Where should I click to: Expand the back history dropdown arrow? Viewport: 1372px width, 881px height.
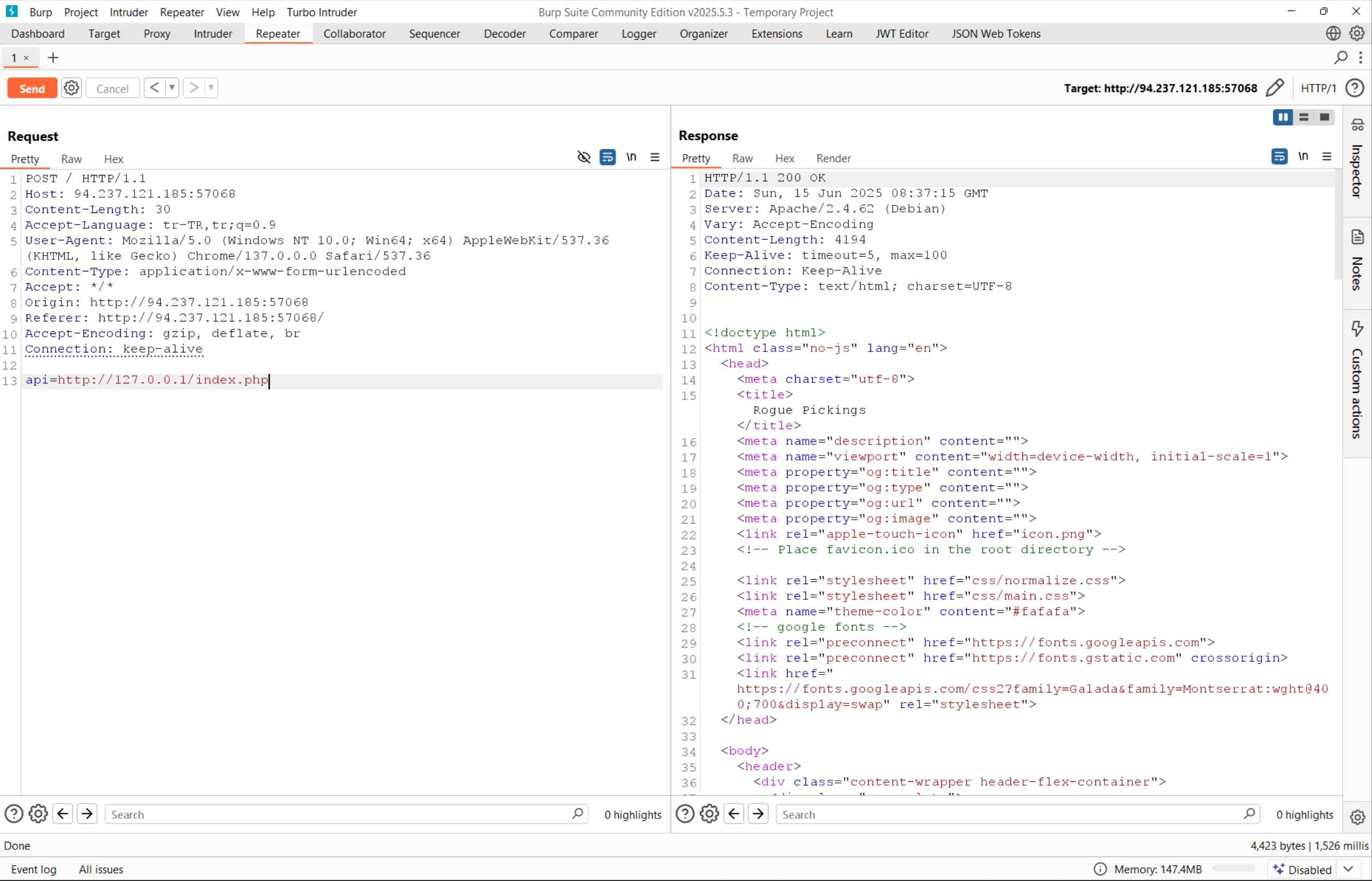coord(172,88)
